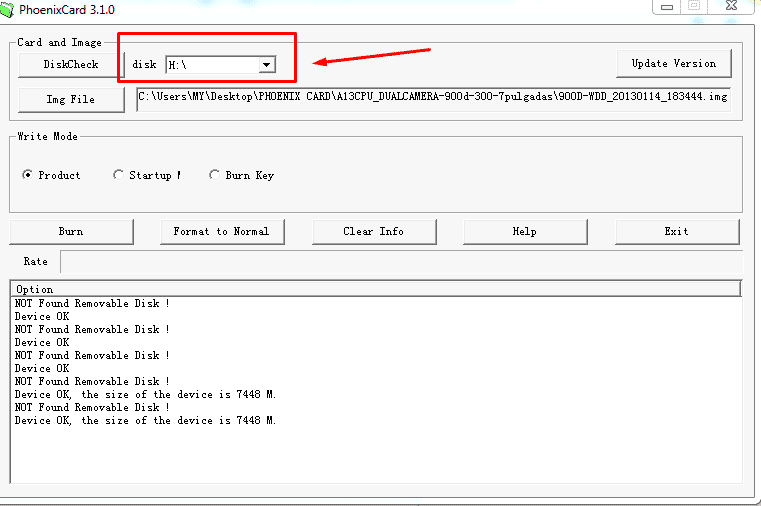Click the Clear Info button
The image size is (761, 506).
(x=374, y=231)
